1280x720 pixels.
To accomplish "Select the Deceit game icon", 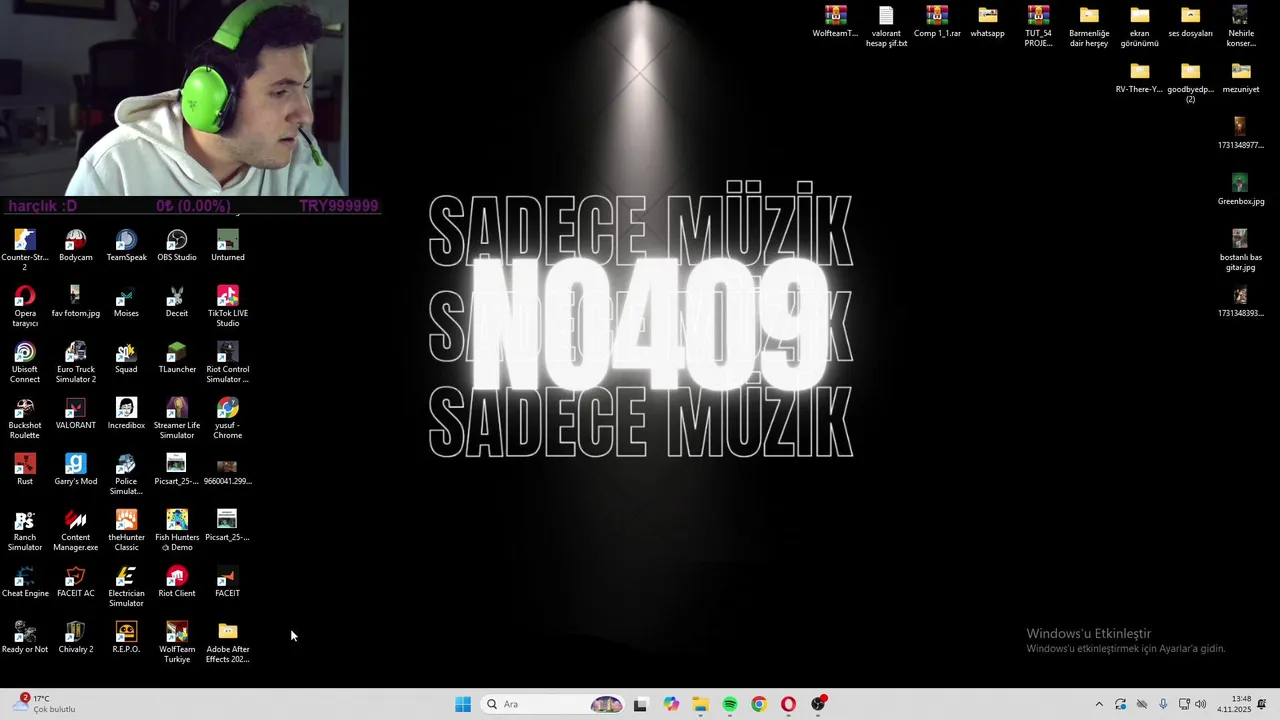I will (x=177, y=302).
